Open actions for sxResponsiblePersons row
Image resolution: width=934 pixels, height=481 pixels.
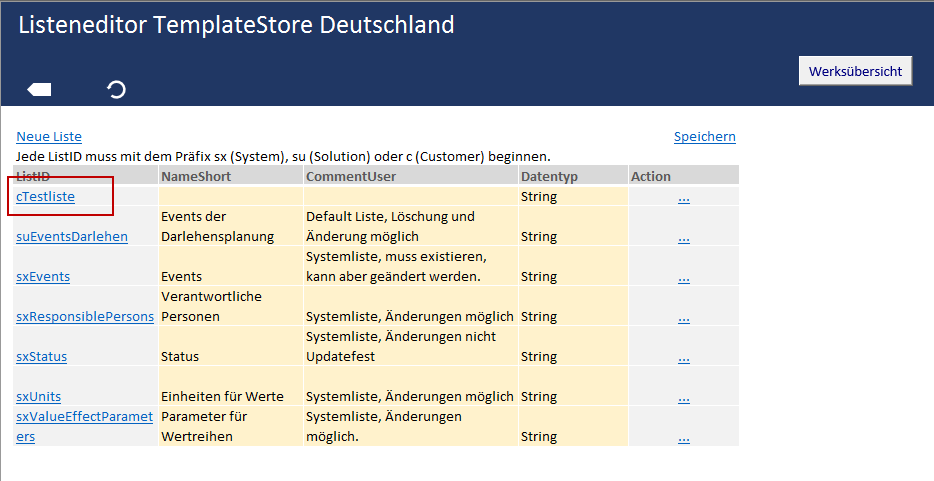coord(684,317)
